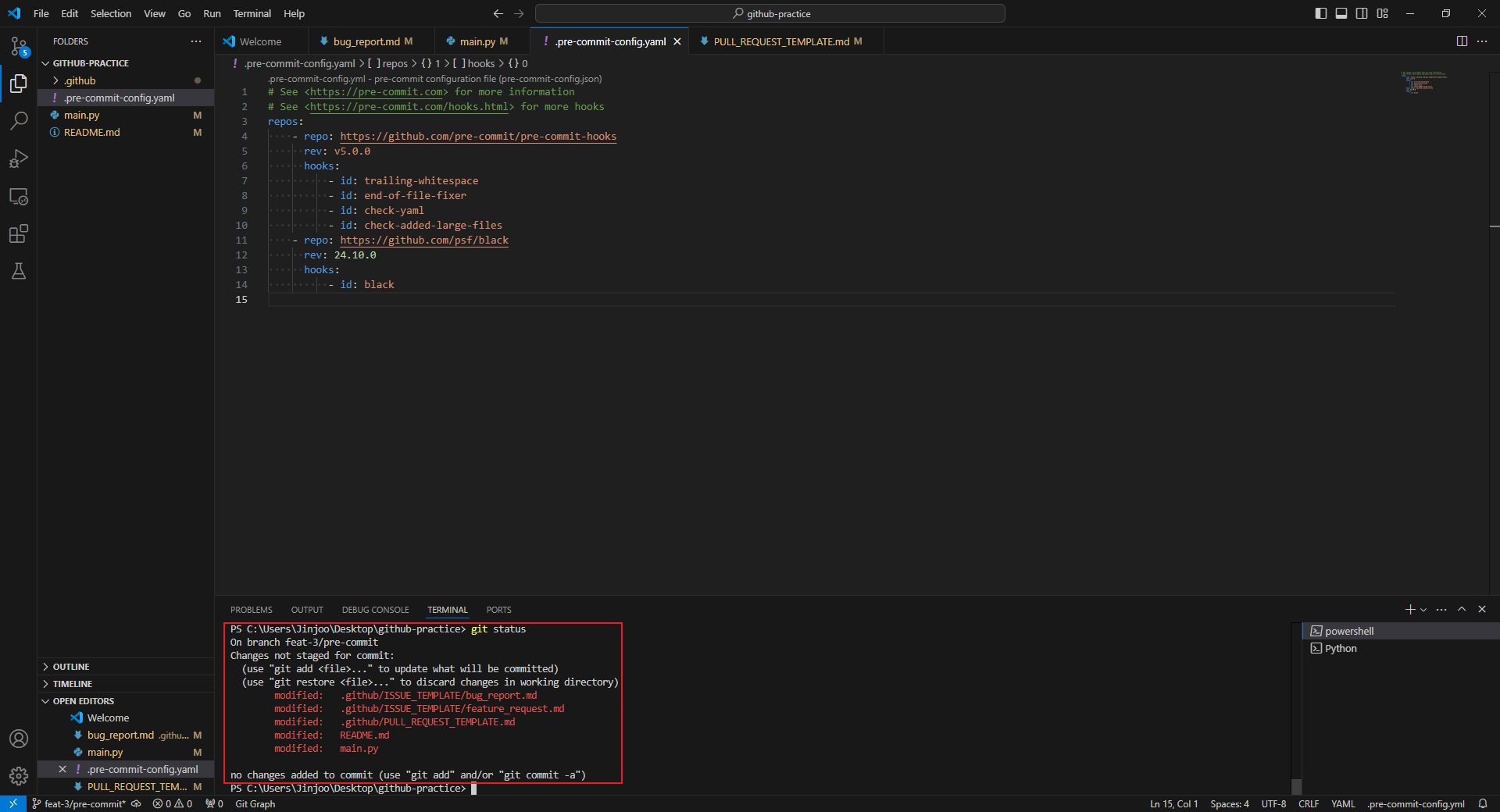Open the pre-commit.com/hooks.html link
Viewport: 1500px width, 812px height.
(x=409, y=107)
